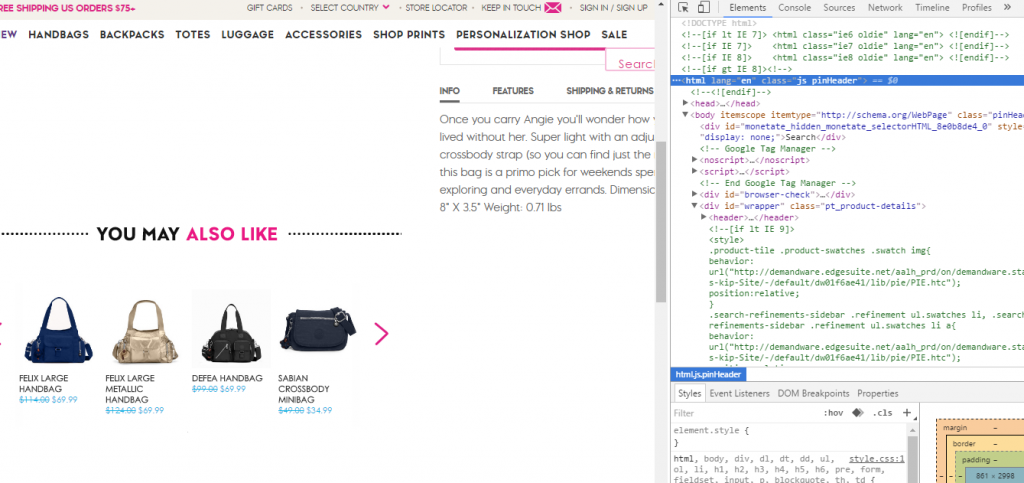Image resolution: width=1024 pixels, height=483 pixels.
Task: Open the Sale menu
Action: pyautogui.click(x=614, y=35)
